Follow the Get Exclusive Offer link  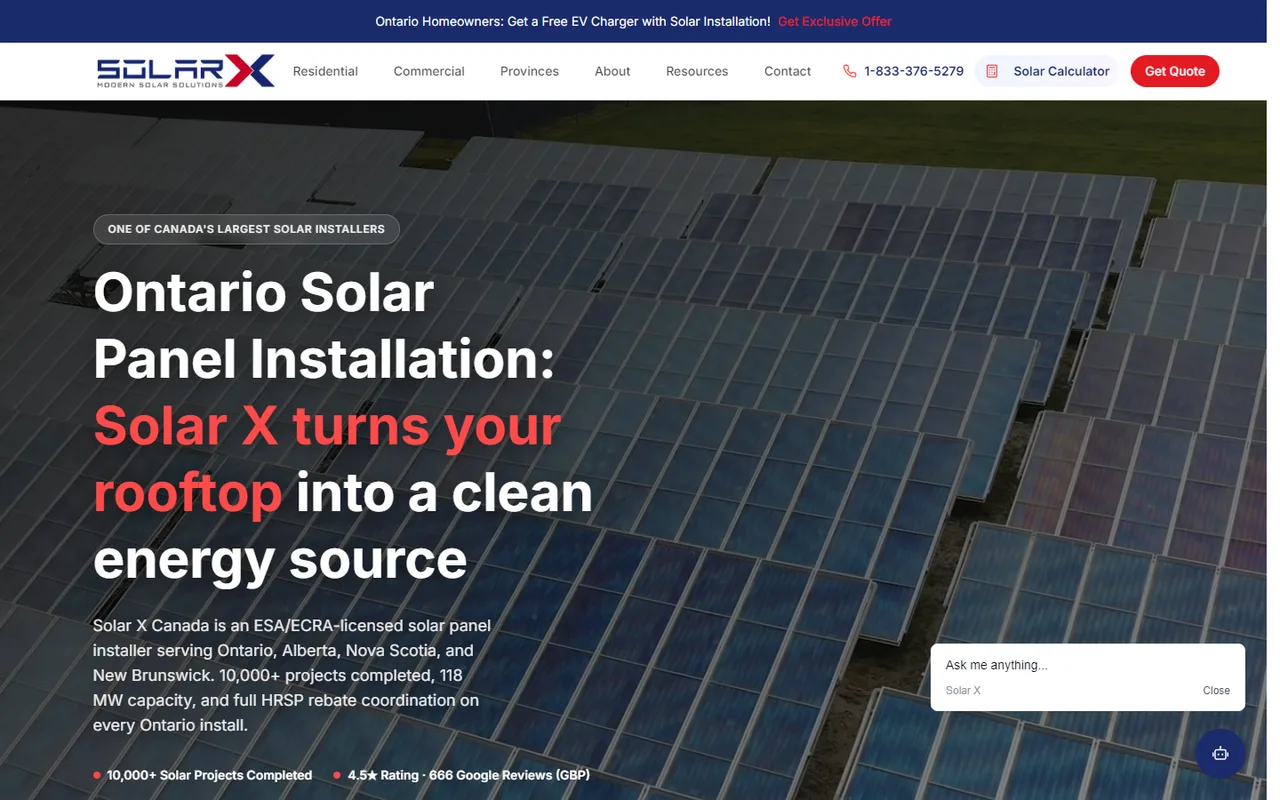point(835,21)
